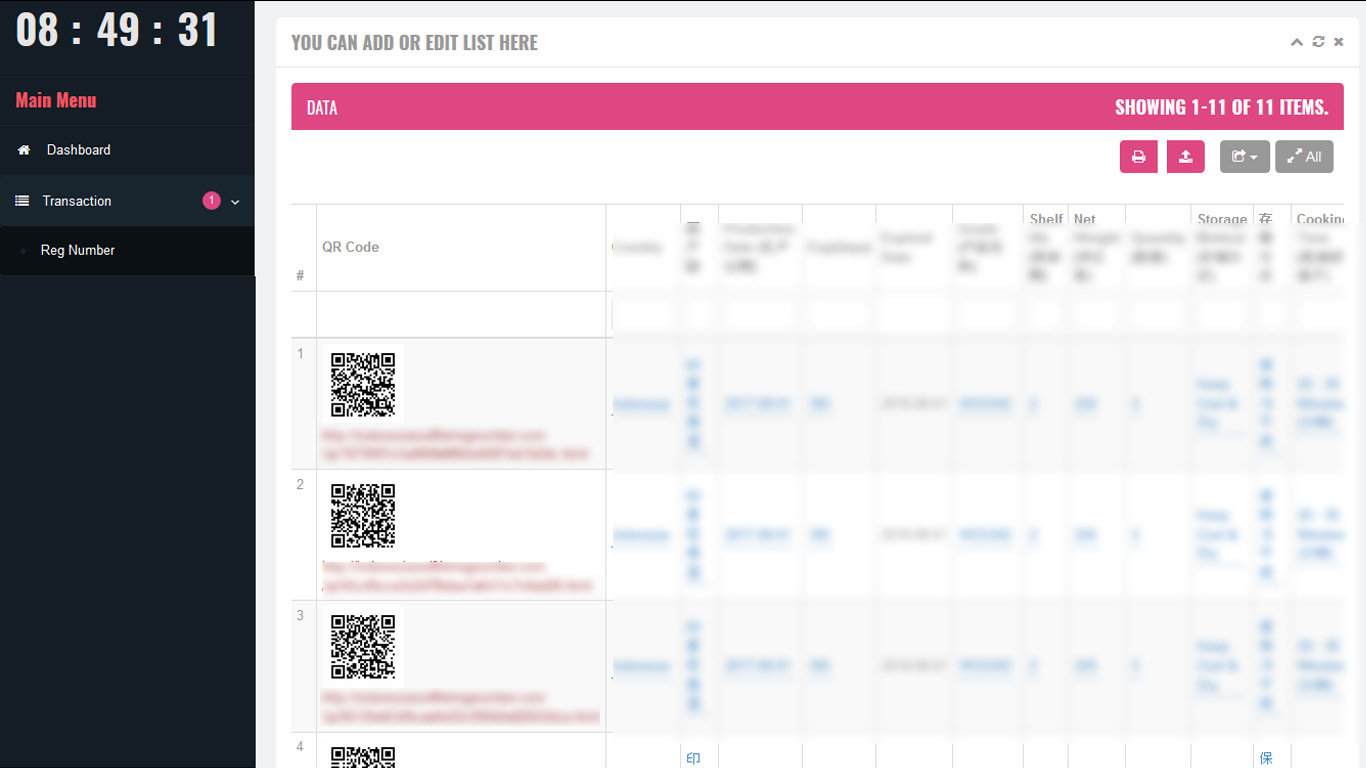Sort by the QR Code column header
This screenshot has height=768, width=1366.
350,247
